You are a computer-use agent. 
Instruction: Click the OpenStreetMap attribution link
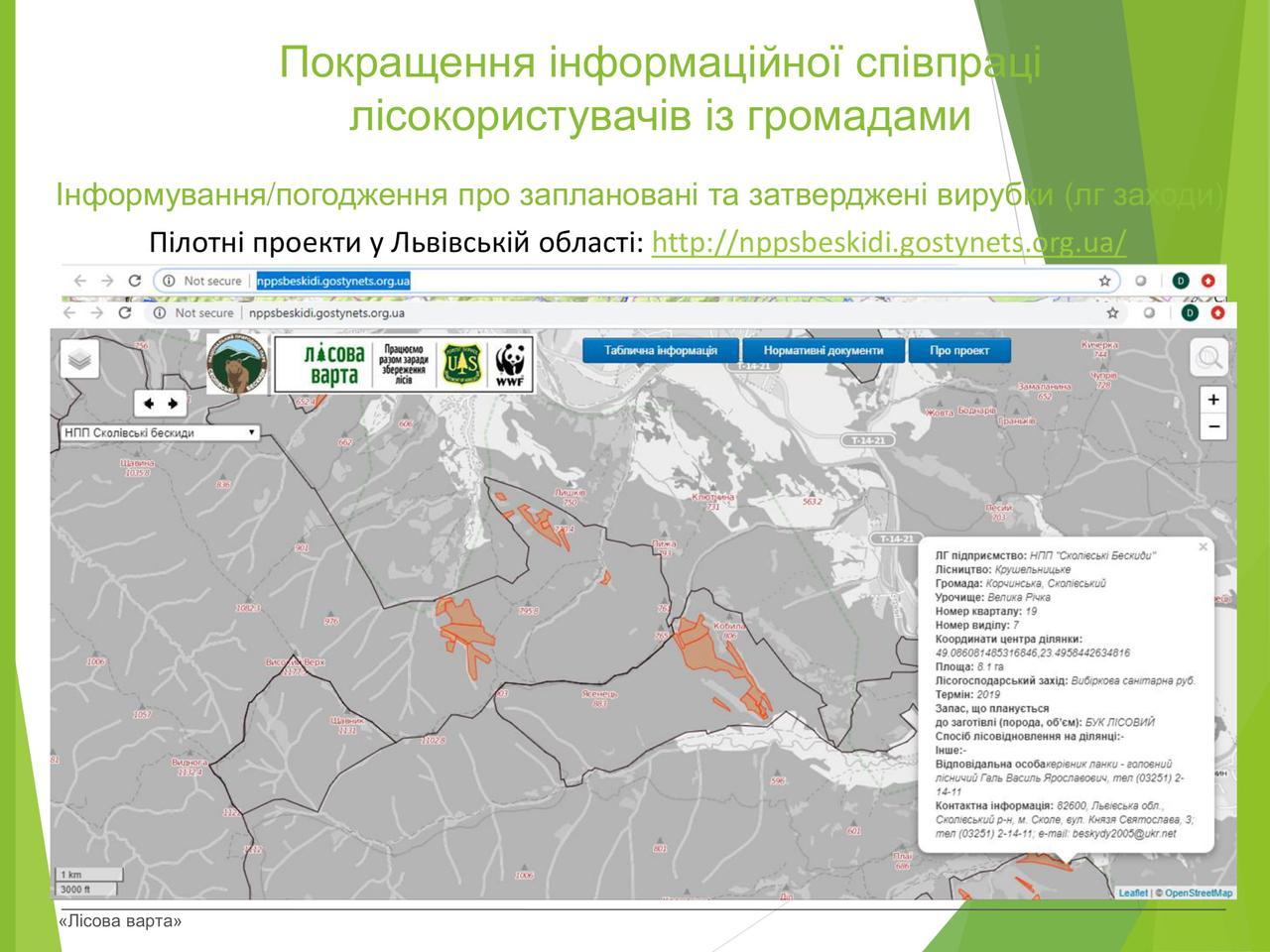coord(1199,892)
